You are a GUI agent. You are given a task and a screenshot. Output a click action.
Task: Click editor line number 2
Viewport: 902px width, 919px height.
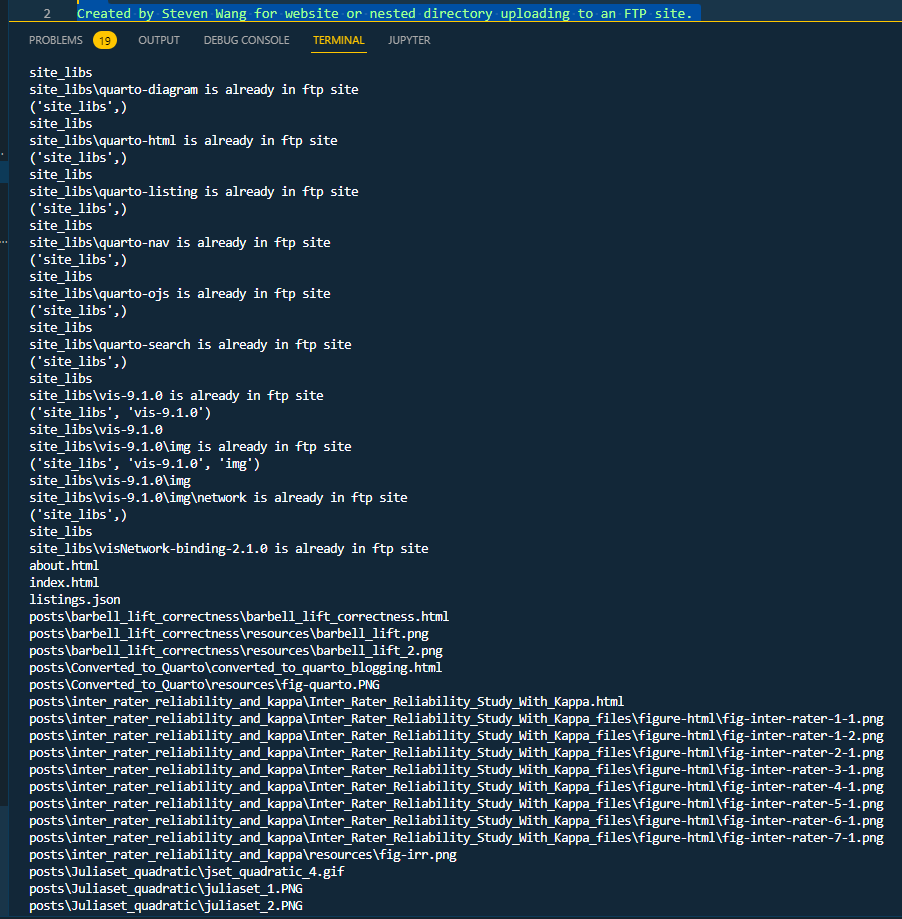pos(47,14)
